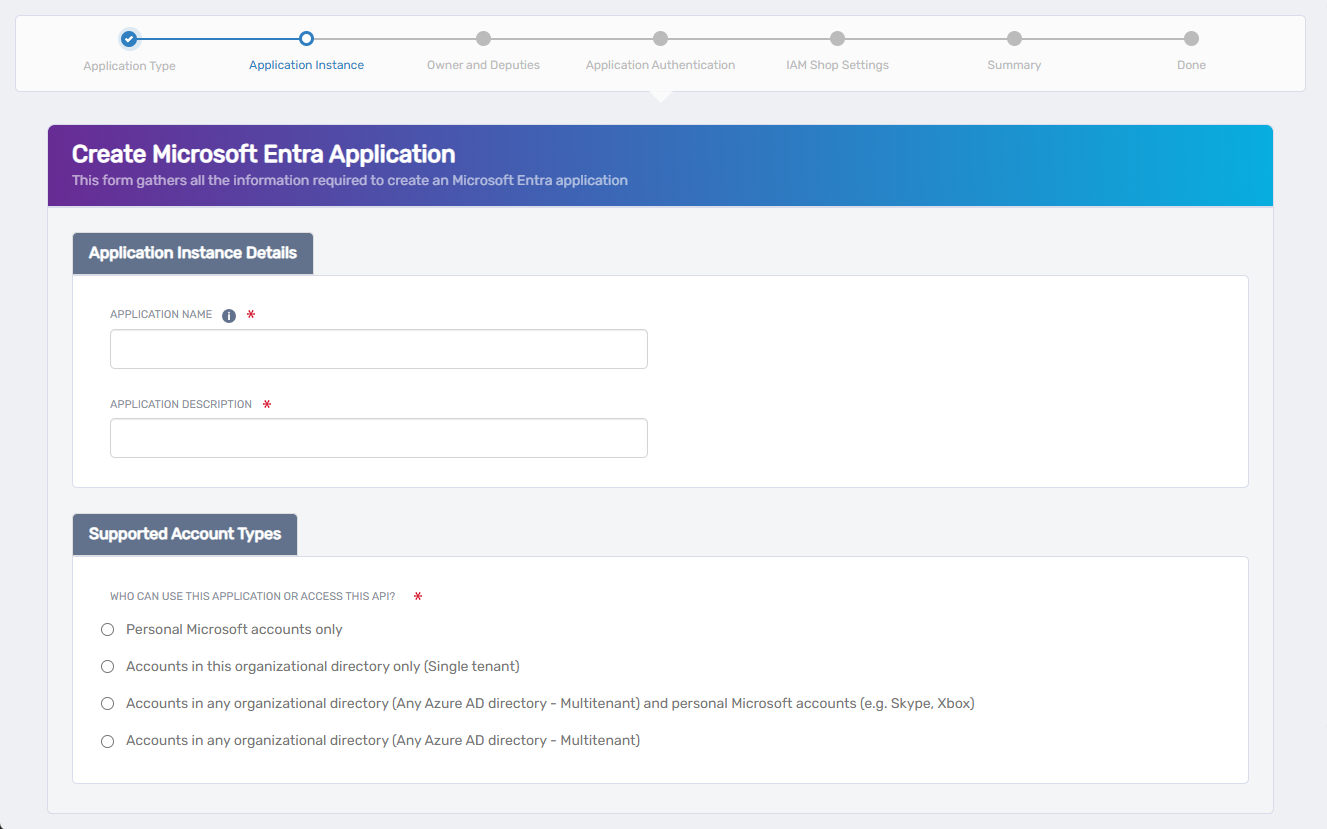Click the Owner and Deputies step dot
The width and height of the screenshot is (1327, 829).
(483, 39)
